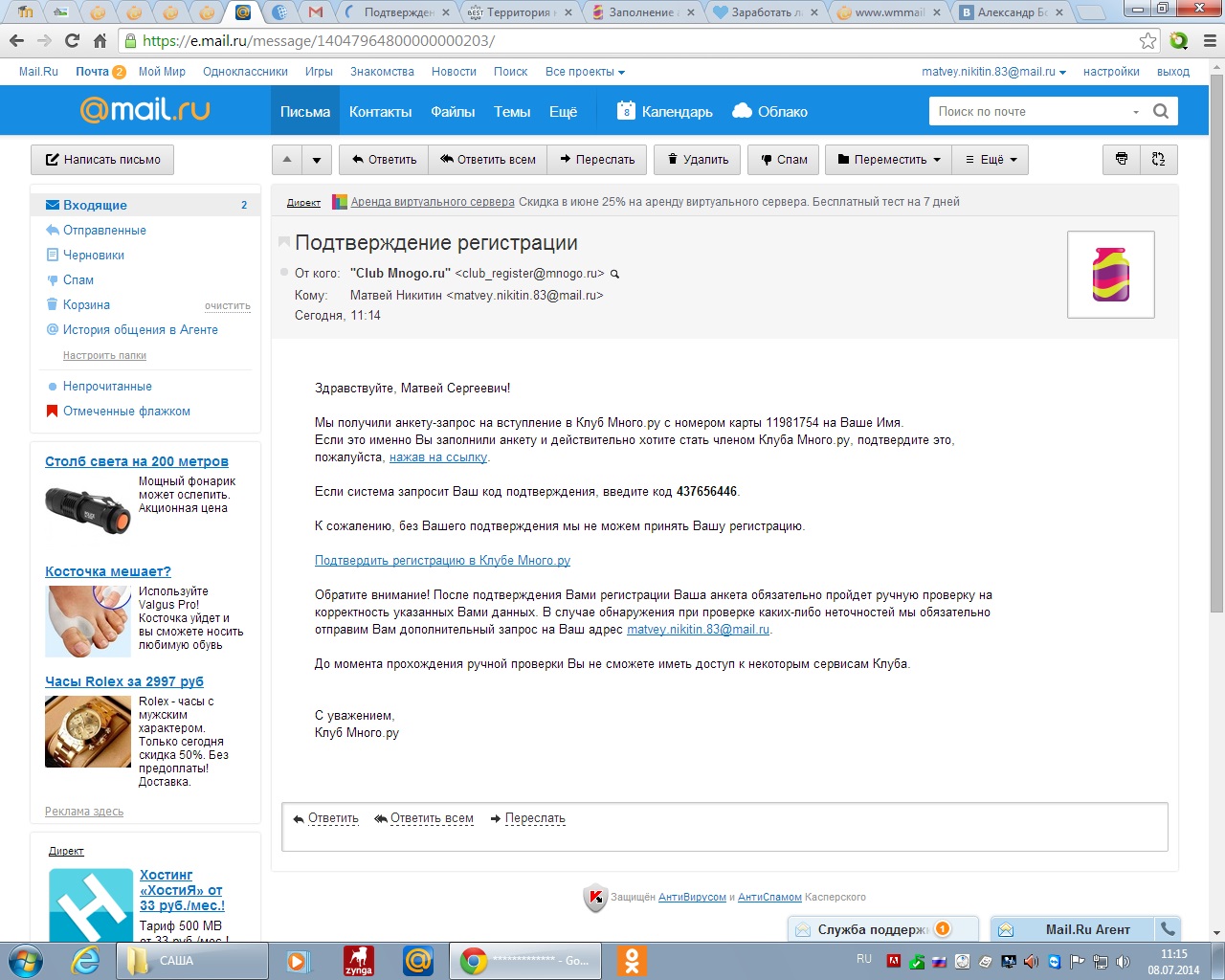The image size is (1225, 980).
Task: Click the sender avatar jar image
Action: [x=1110, y=275]
